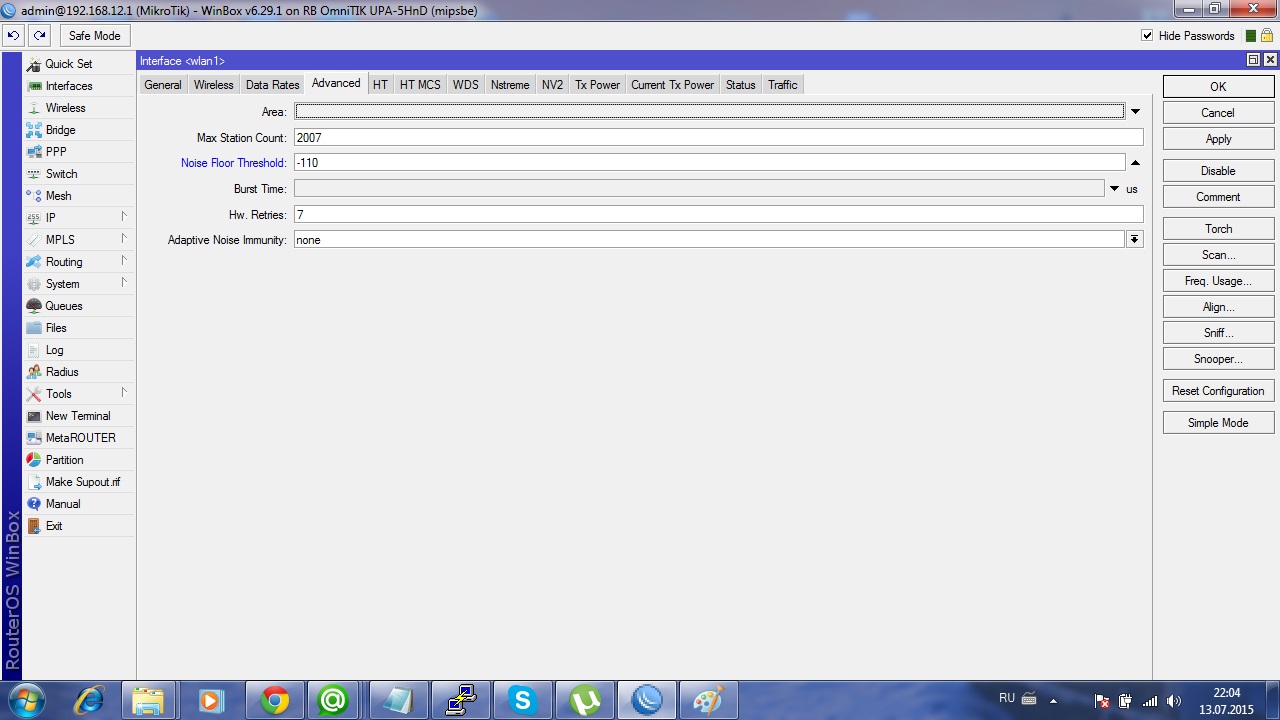Viewport: 1280px width, 720px height.
Task: Click the Disable button
Action: click(x=1218, y=171)
